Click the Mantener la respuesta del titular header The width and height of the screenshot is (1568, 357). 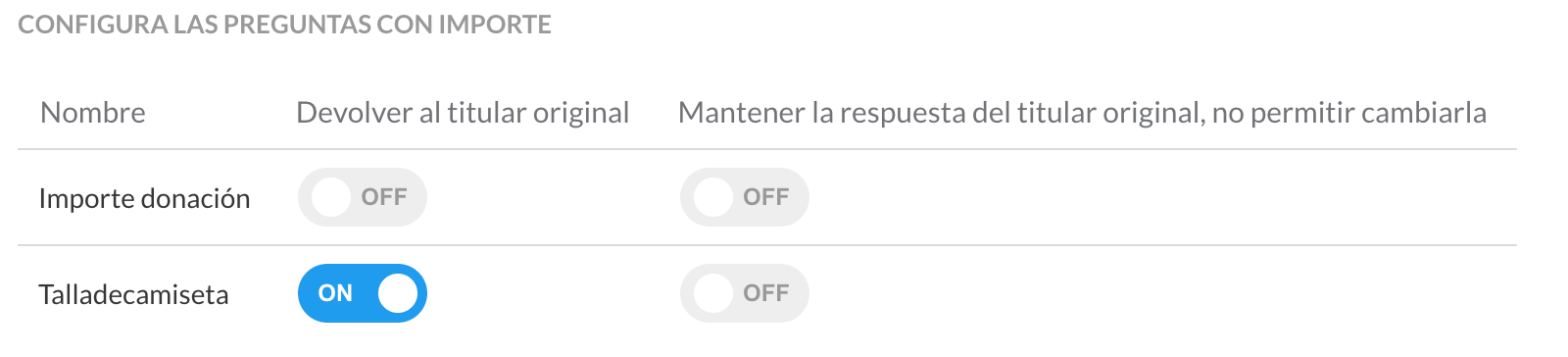pyautogui.click(x=1082, y=113)
